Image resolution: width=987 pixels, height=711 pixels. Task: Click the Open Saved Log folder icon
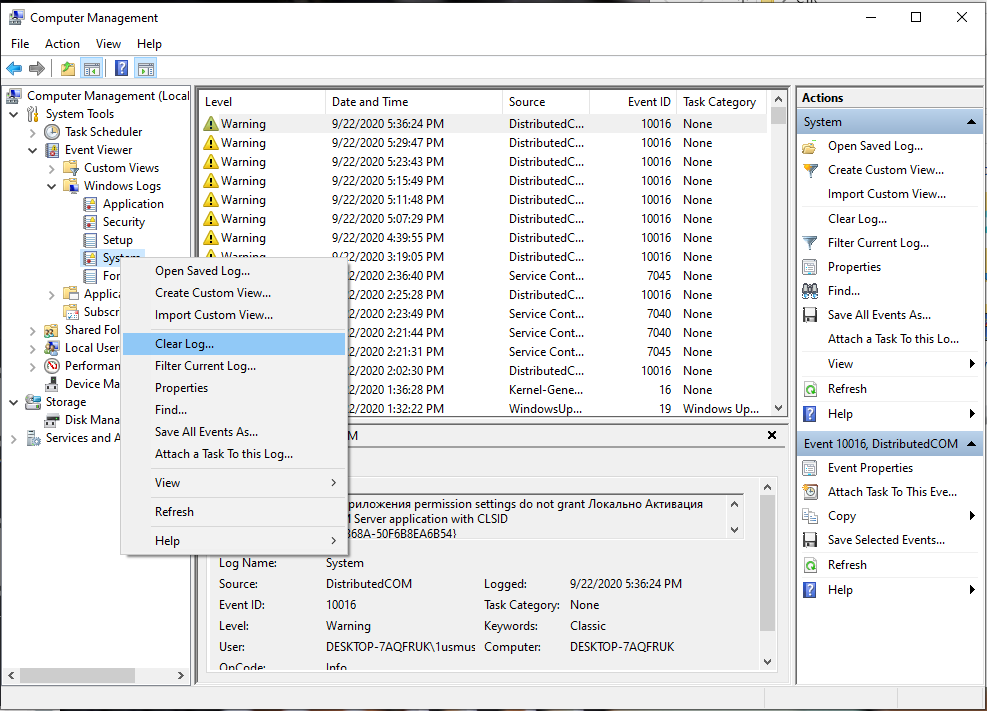[810, 147]
